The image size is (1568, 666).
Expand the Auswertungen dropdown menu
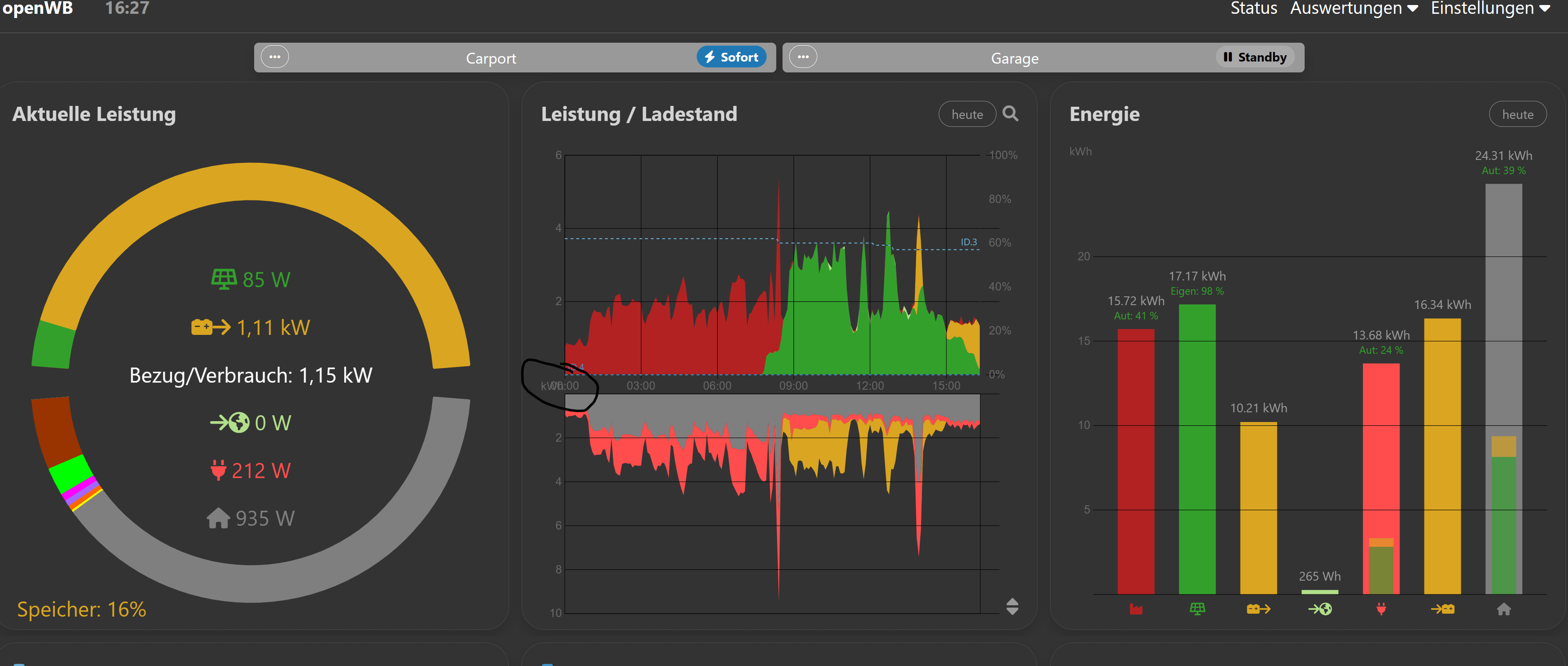(x=1354, y=8)
